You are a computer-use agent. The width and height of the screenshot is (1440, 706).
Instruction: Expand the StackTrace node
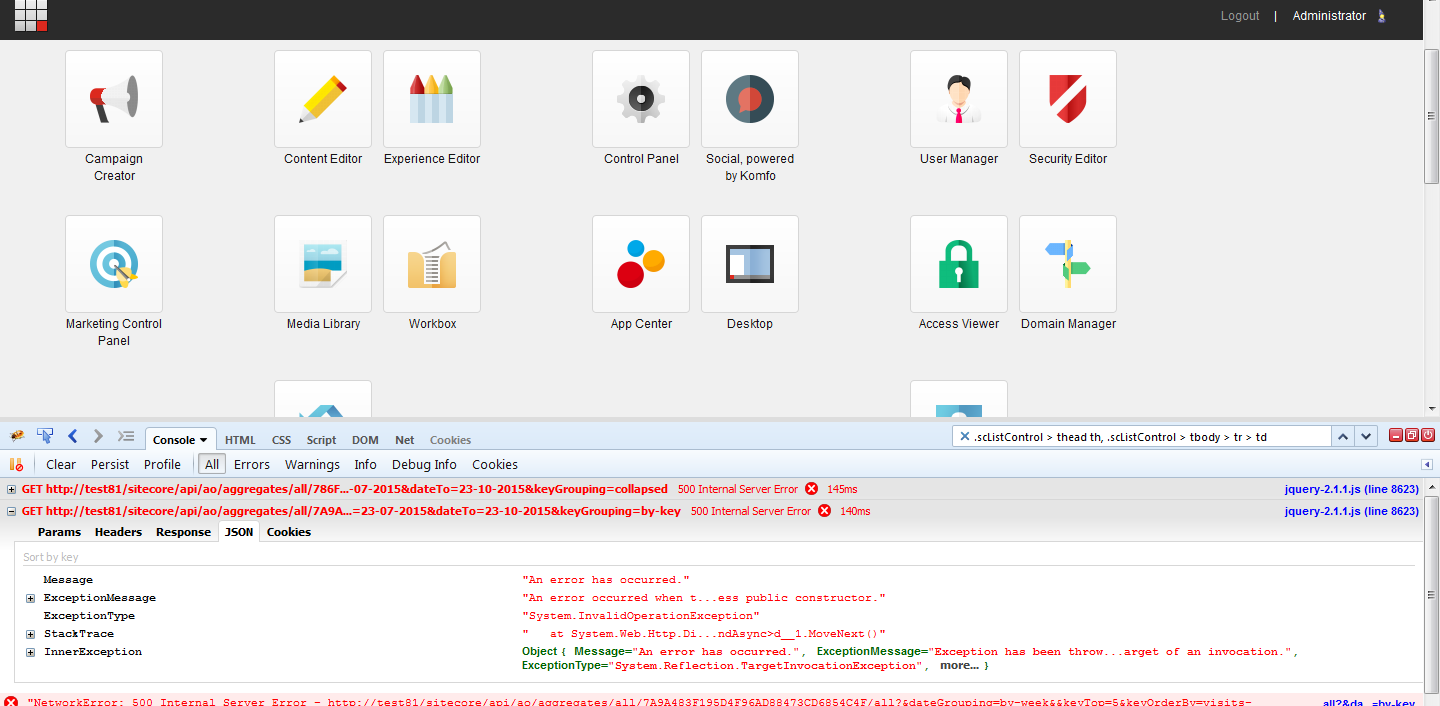(30, 633)
